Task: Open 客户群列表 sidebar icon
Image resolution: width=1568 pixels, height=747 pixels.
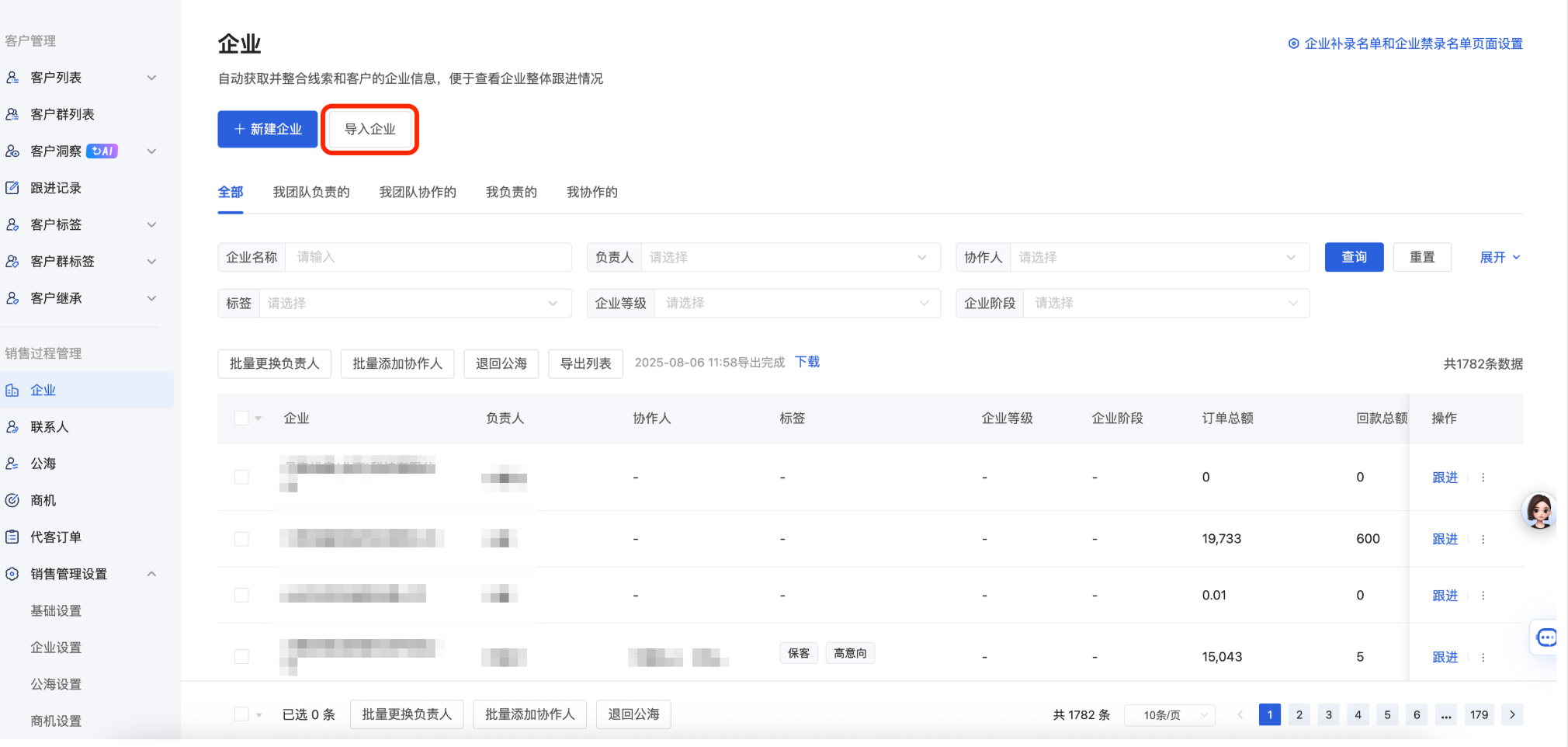Action: [x=12, y=114]
